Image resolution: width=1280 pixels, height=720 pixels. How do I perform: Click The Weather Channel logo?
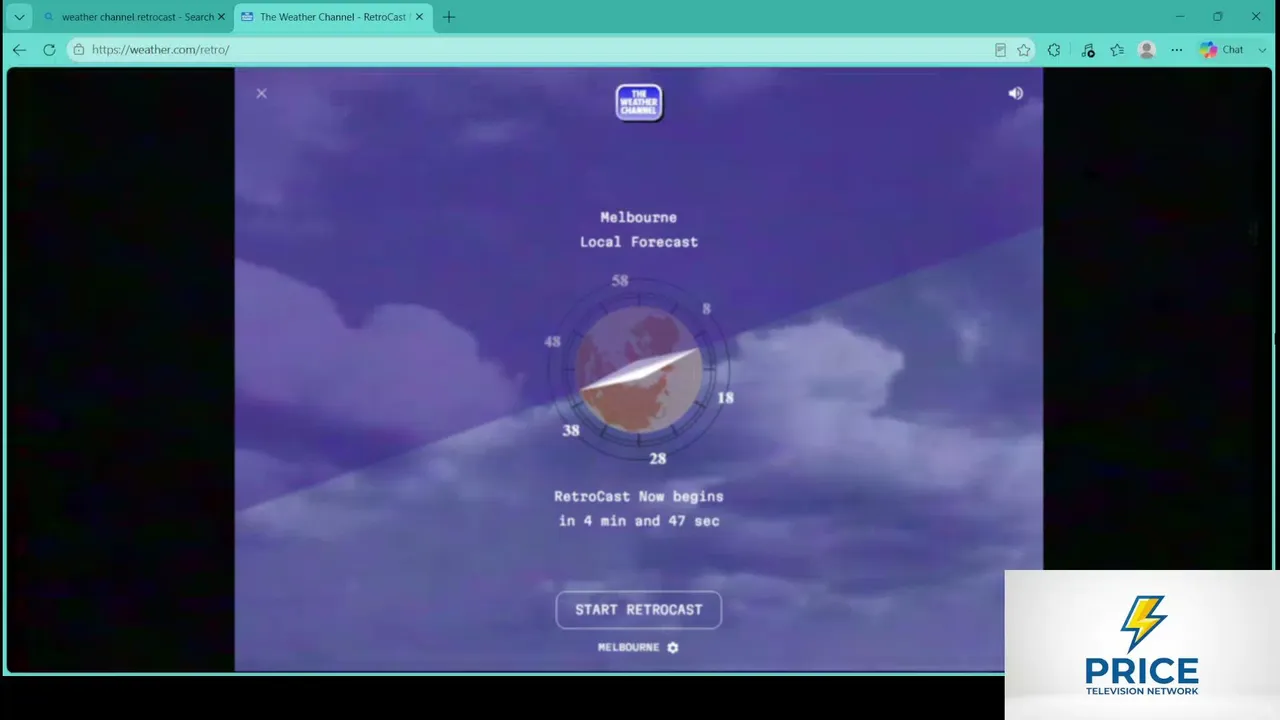tap(639, 103)
